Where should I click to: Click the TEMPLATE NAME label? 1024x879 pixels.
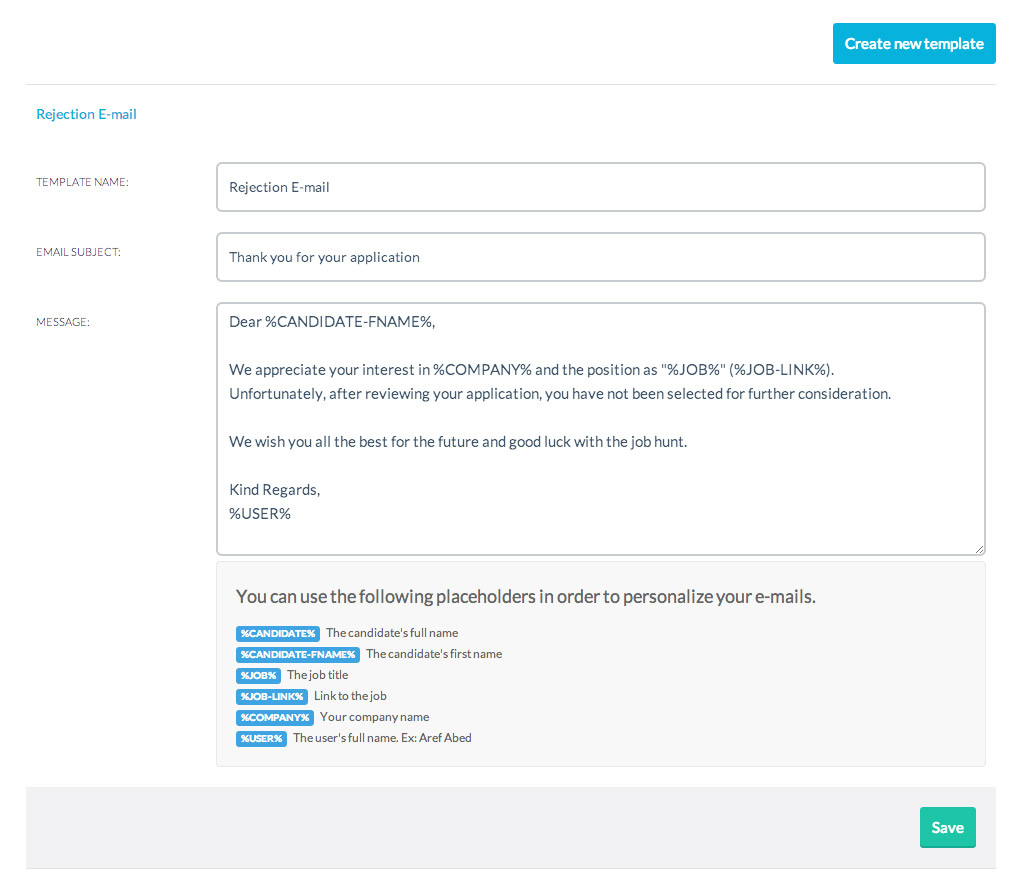[x=82, y=182]
